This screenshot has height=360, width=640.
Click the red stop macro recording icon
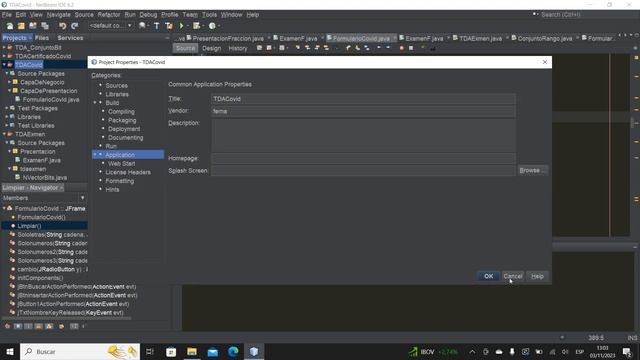click(402, 48)
